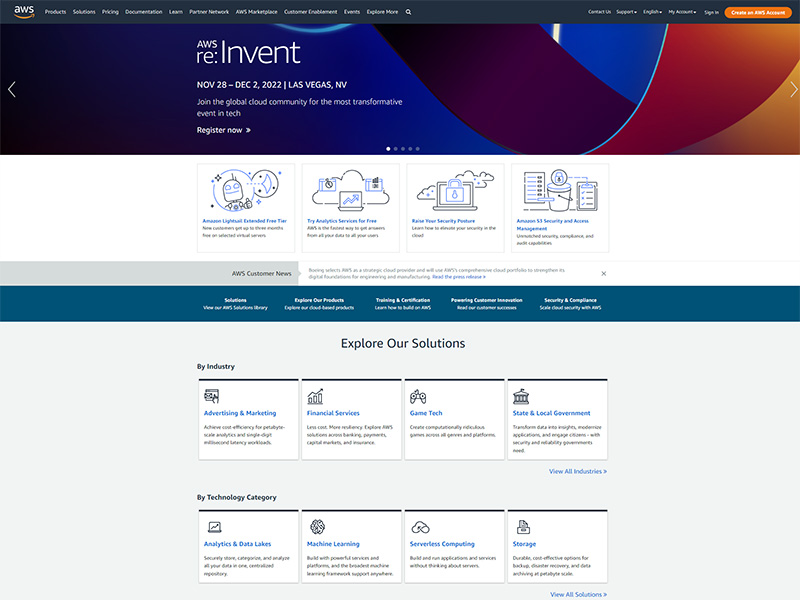Click the Machine Learning brain icon
The width and height of the screenshot is (800, 600).
(x=317, y=527)
